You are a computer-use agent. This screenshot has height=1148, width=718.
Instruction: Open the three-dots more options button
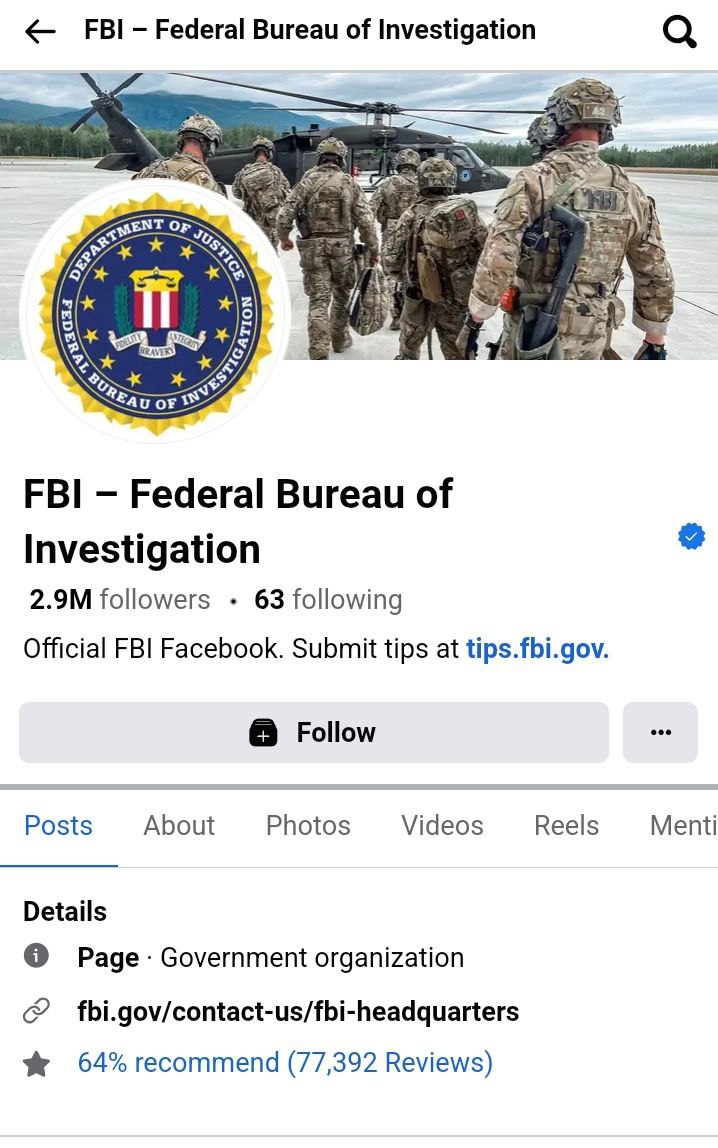[660, 732]
